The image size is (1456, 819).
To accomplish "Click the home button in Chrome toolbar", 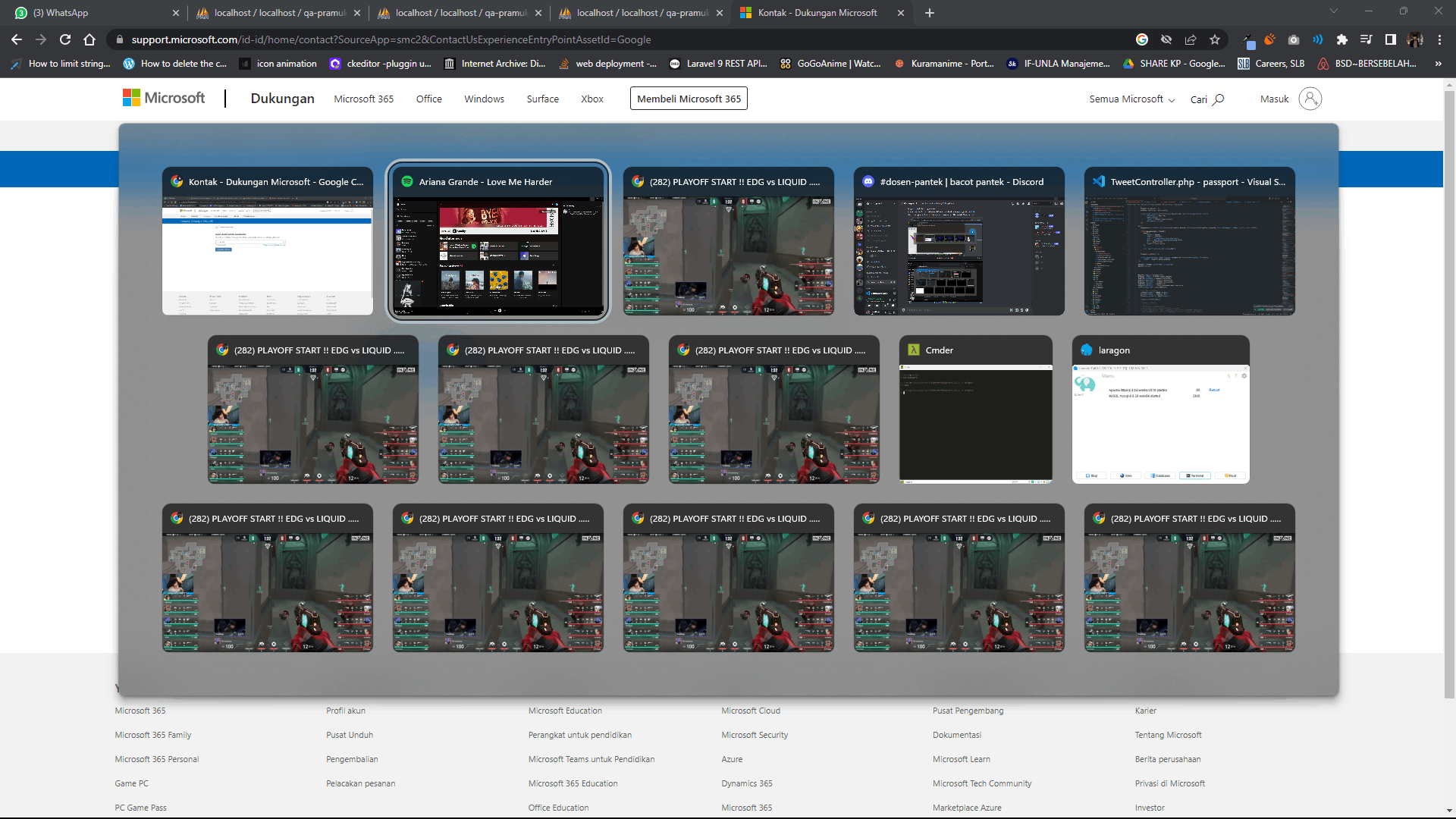I will [x=89, y=39].
